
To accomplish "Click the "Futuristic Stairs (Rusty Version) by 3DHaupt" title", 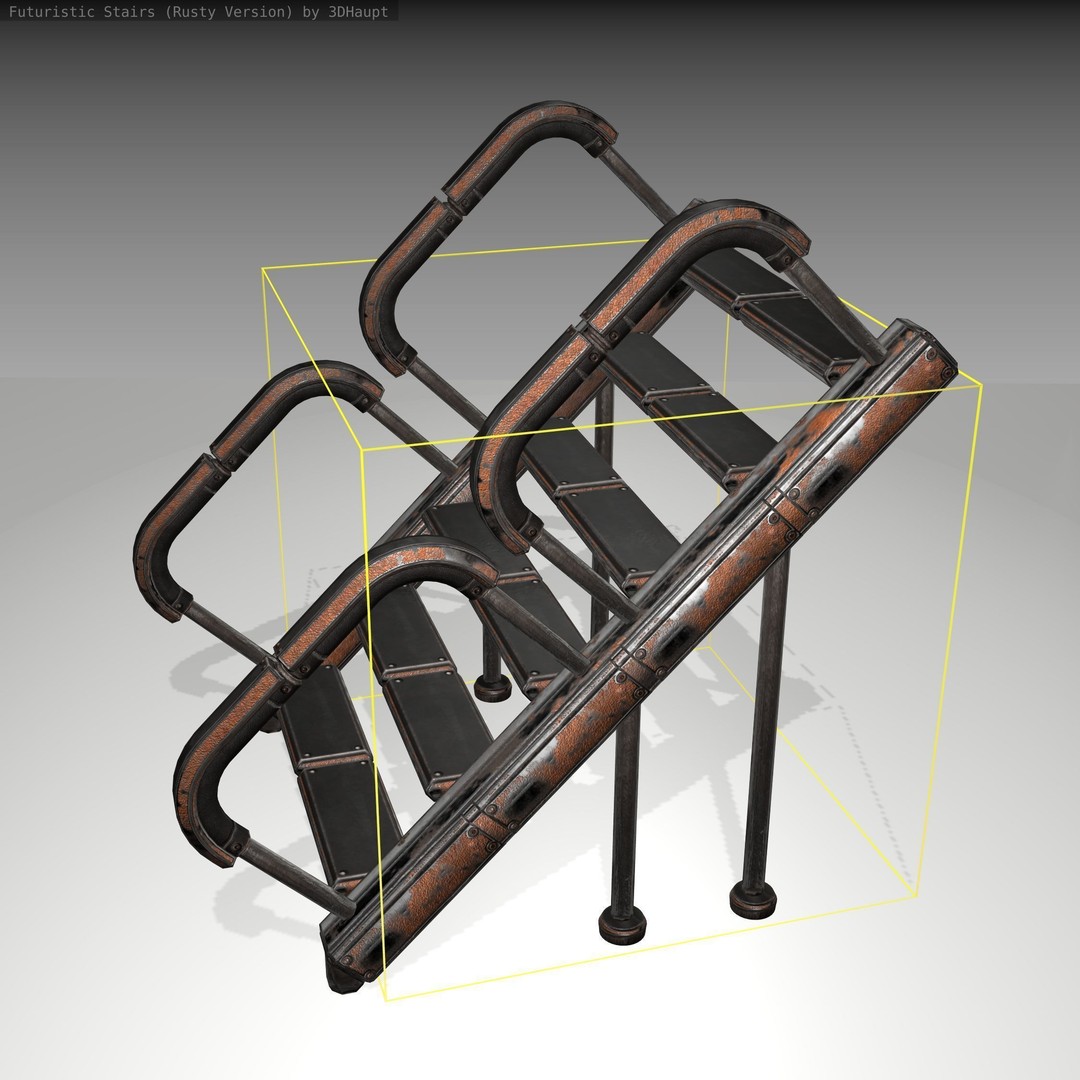I will 198,12.
